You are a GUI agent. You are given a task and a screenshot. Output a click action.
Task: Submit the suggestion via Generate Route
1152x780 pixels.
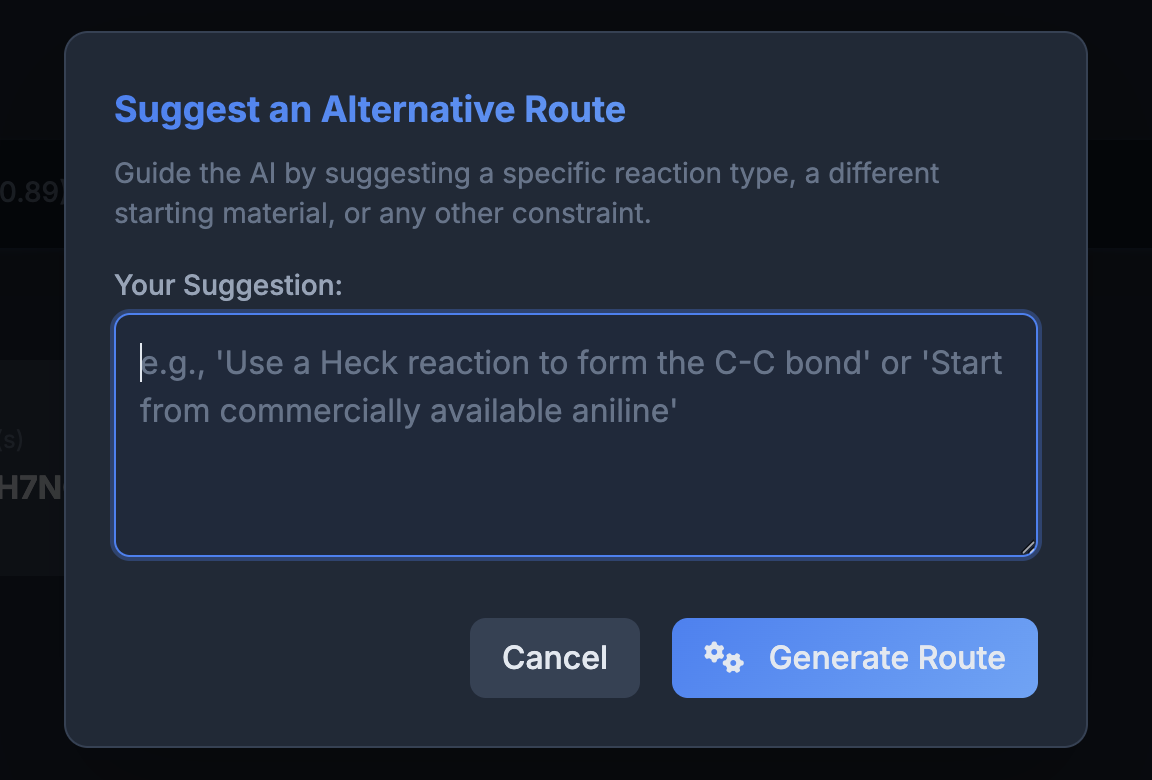[855, 658]
